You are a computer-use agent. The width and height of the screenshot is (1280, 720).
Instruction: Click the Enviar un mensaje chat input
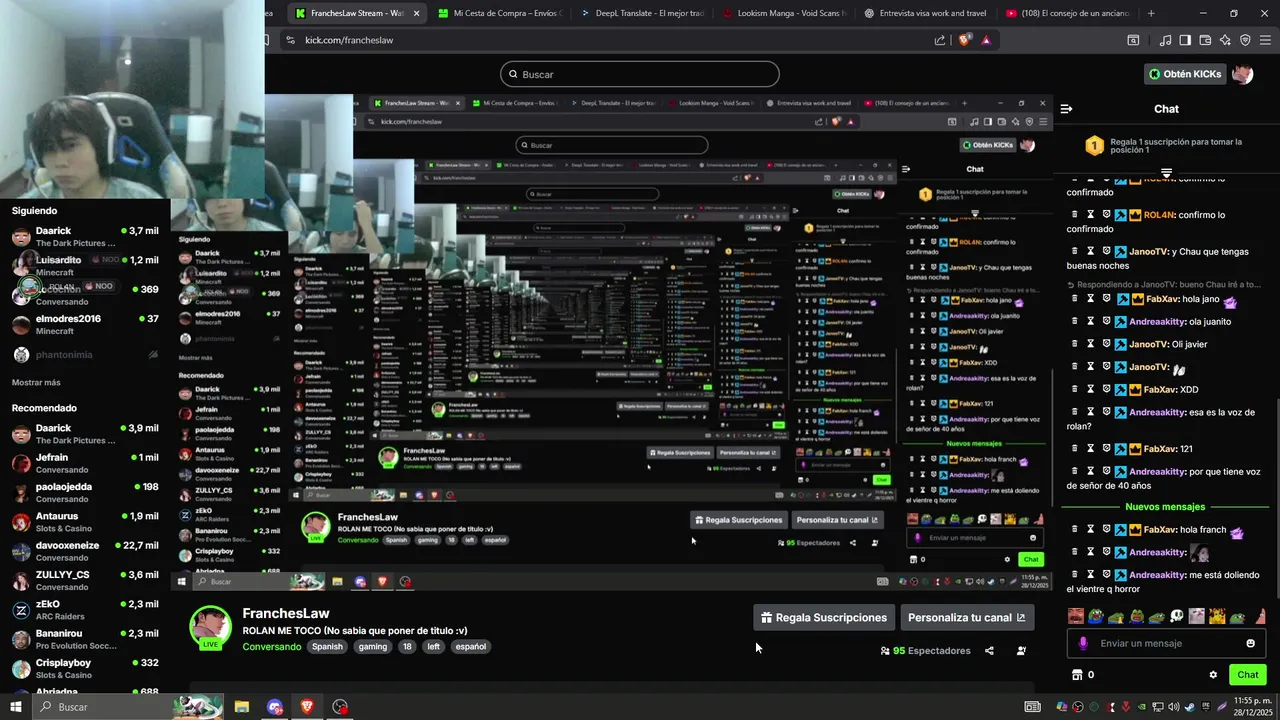point(1165,643)
